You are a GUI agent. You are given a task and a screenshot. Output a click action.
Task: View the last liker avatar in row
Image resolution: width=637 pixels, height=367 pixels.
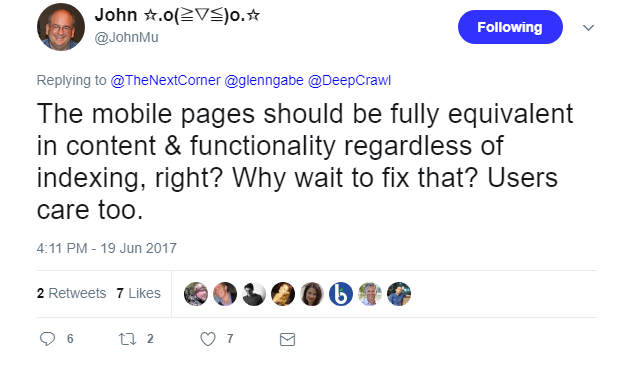point(399,294)
